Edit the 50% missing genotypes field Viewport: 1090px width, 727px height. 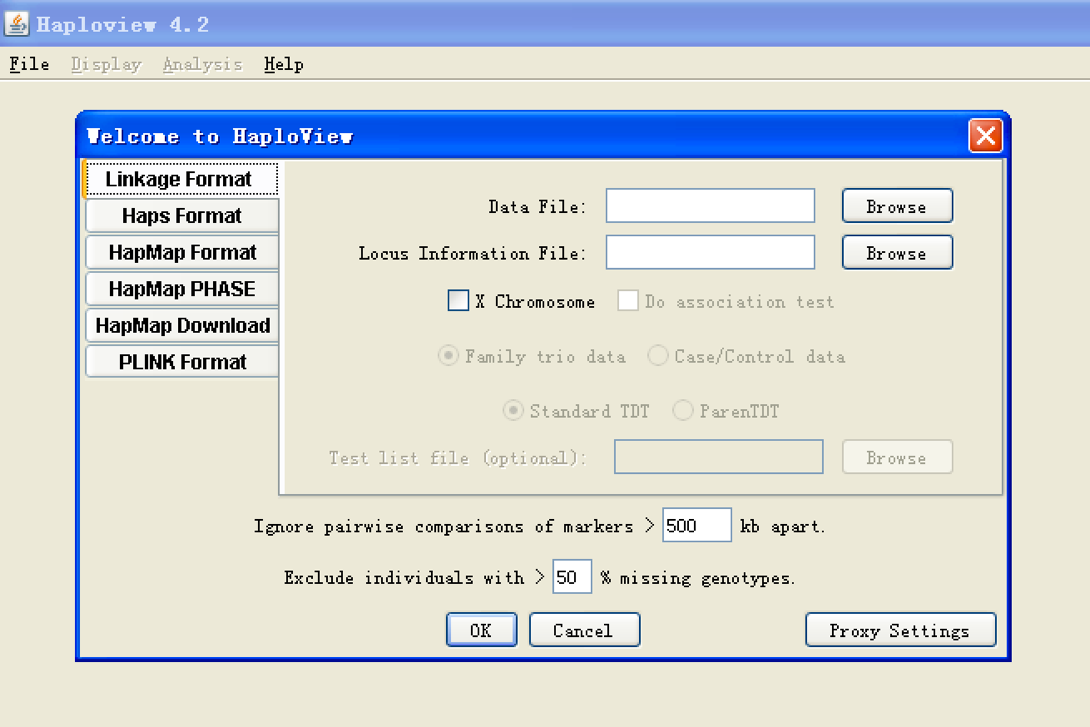coord(571,576)
